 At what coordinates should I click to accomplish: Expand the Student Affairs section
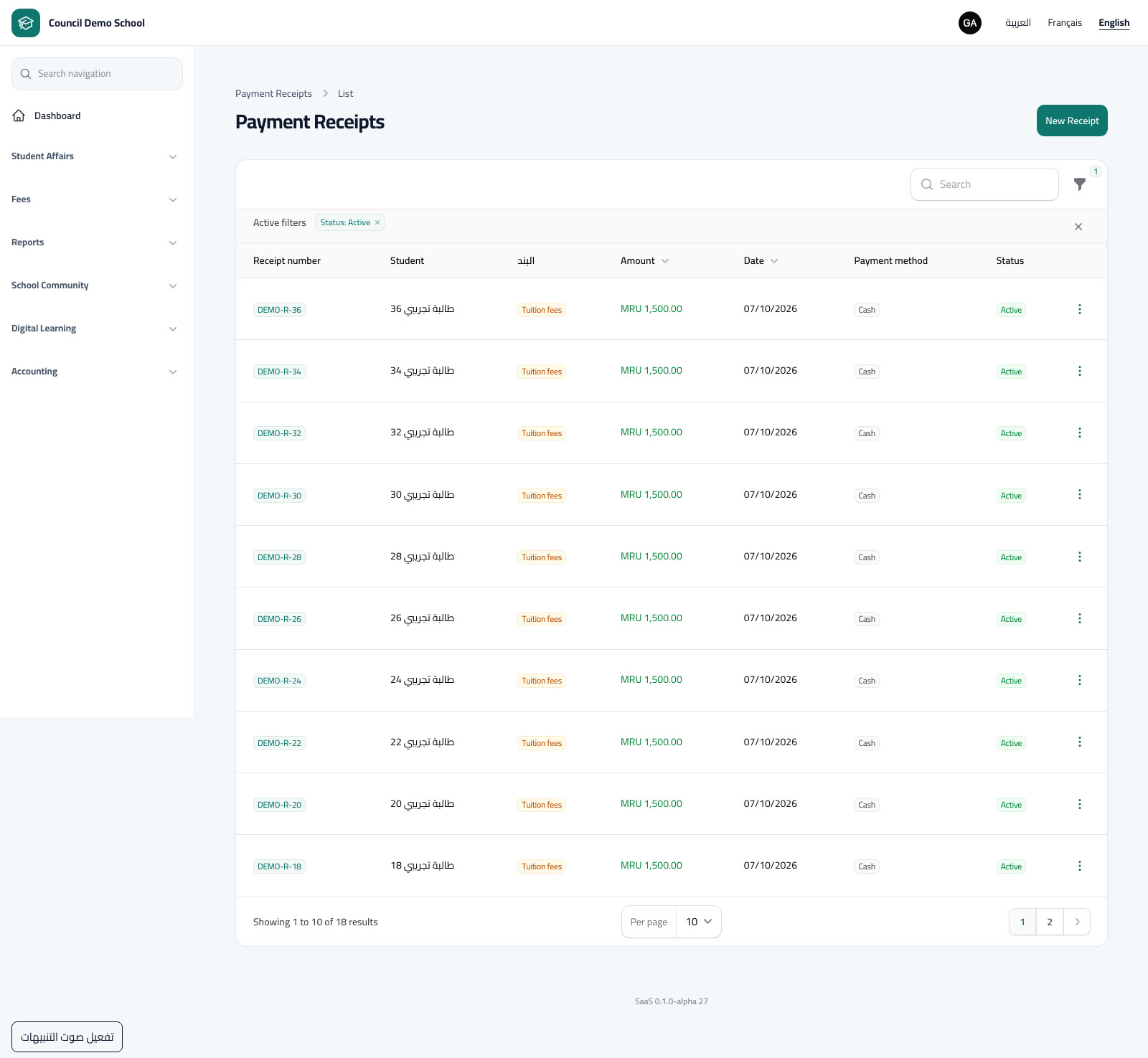pyautogui.click(x=94, y=156)
